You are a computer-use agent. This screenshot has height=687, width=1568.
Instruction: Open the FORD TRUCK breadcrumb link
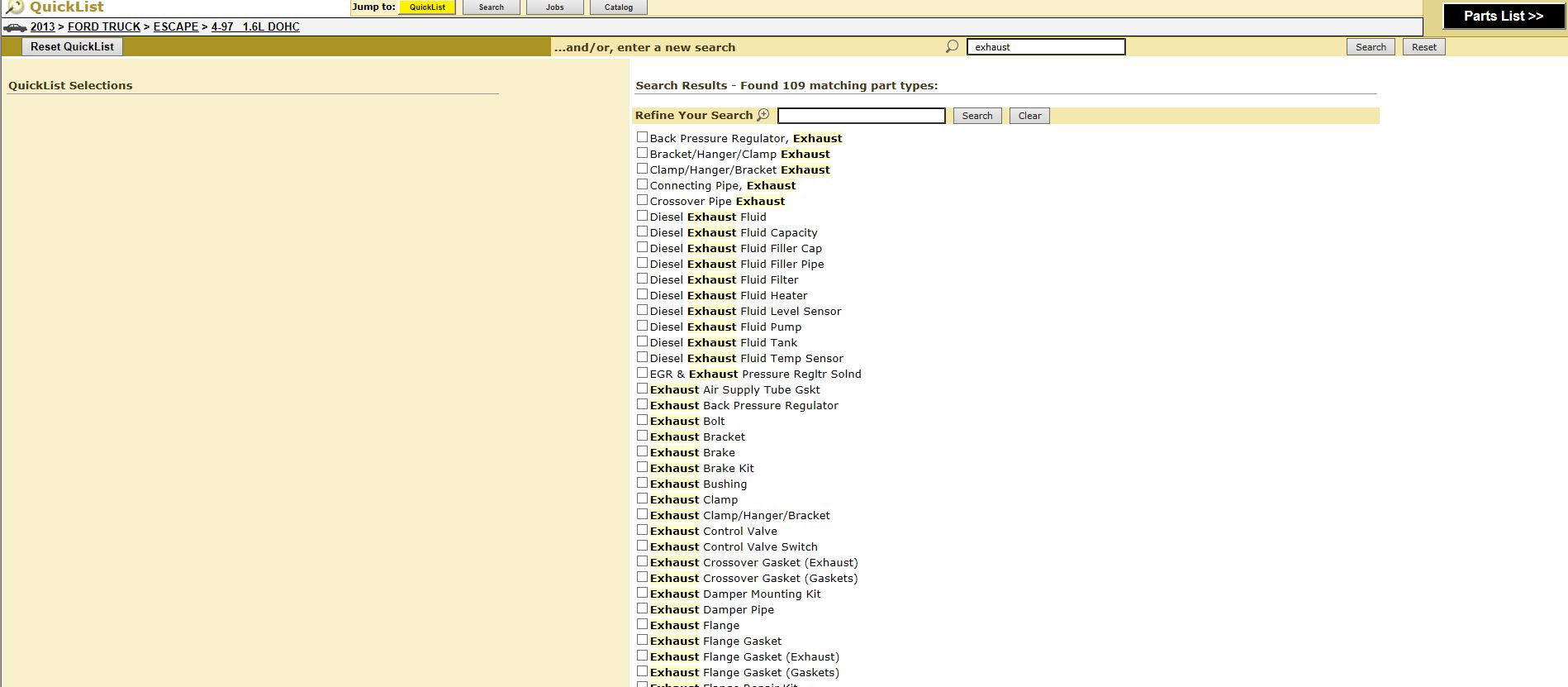104,27
